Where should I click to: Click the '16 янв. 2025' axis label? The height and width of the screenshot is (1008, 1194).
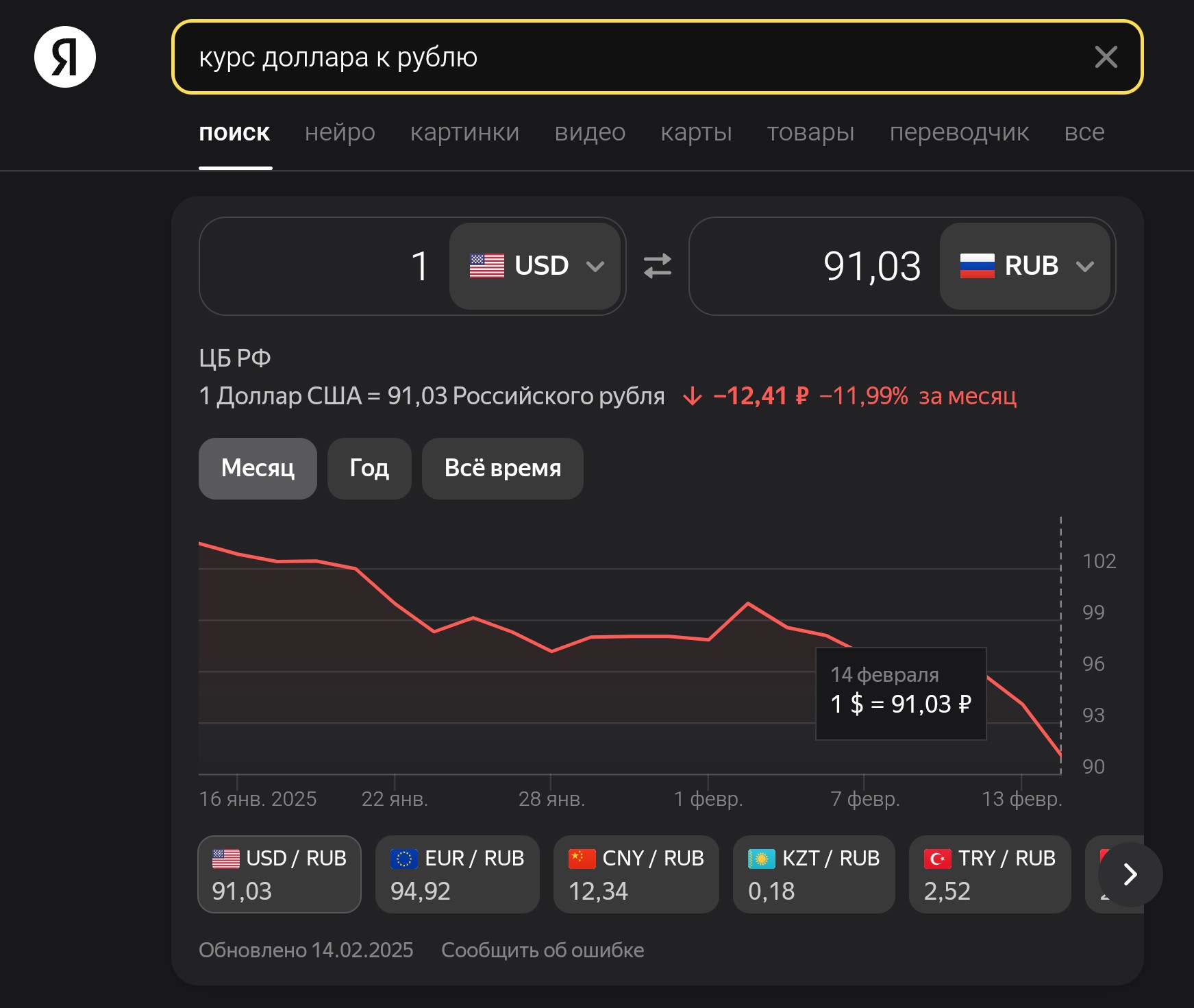tap(258, 799)
